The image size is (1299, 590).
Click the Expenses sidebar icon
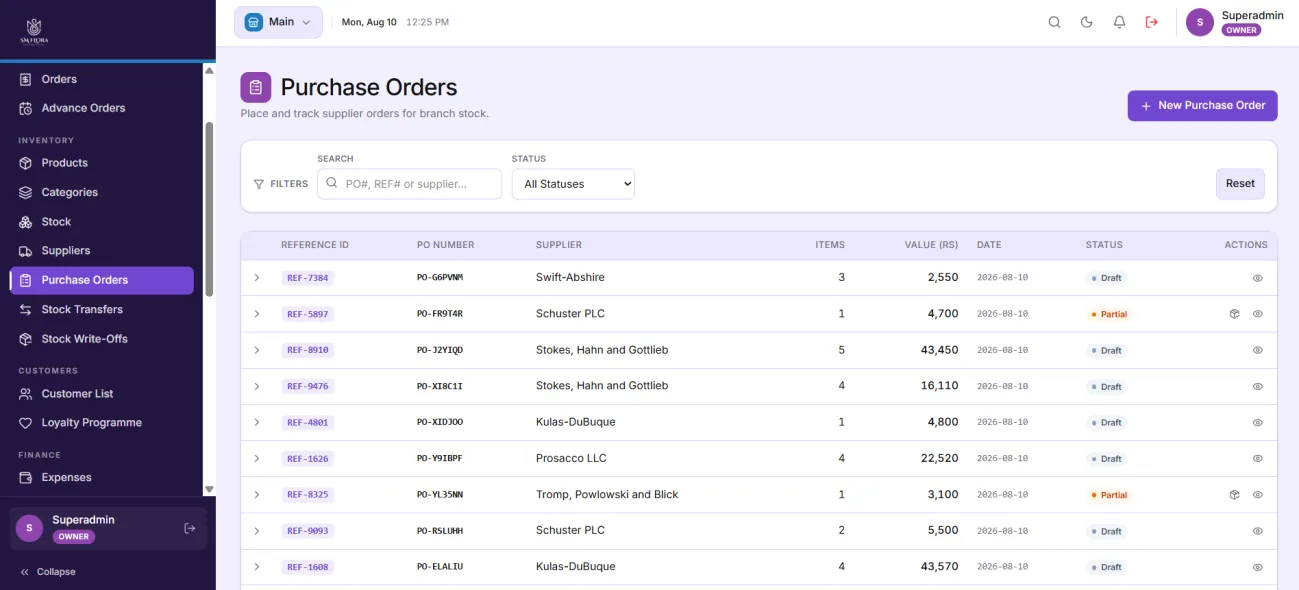(26, 478)
